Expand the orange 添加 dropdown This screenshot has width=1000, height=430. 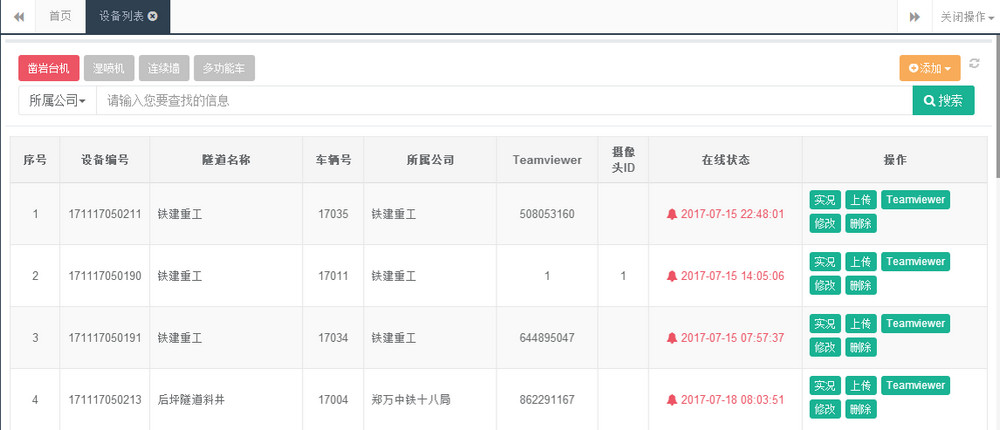tap(930, 68)
